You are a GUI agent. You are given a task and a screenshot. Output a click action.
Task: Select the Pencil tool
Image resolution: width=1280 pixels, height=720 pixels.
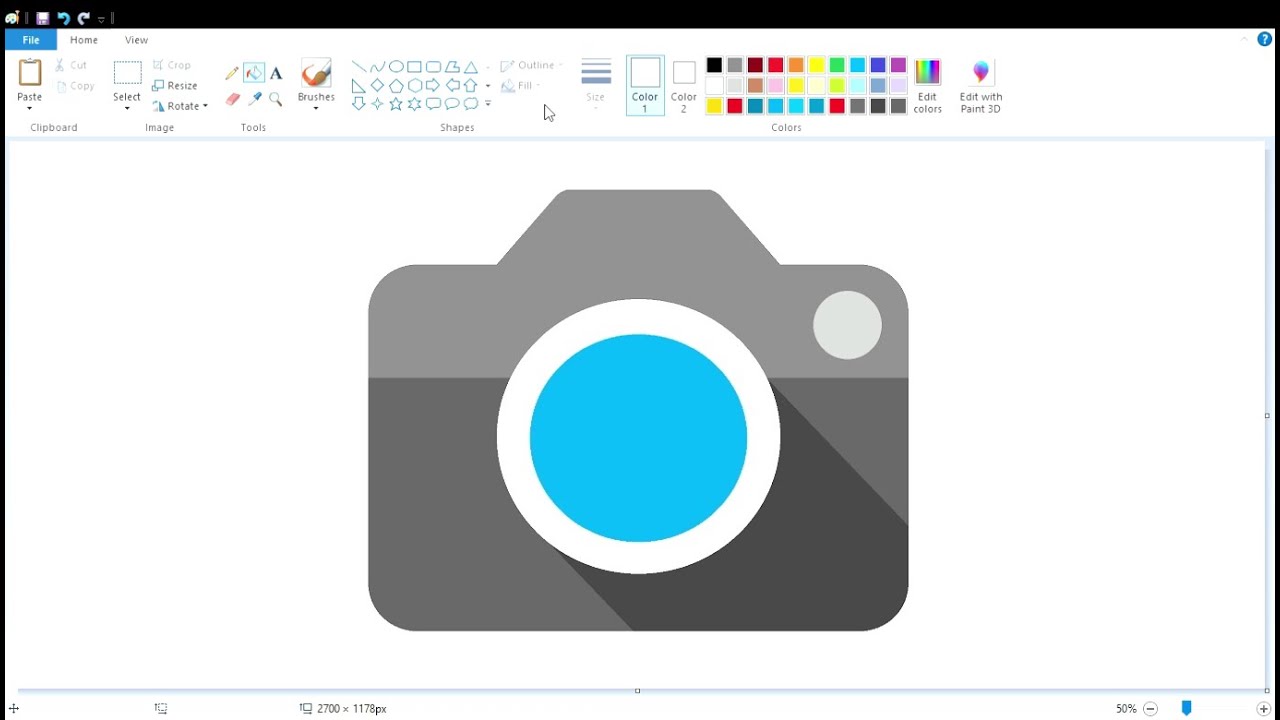click(x=232, y=73)
